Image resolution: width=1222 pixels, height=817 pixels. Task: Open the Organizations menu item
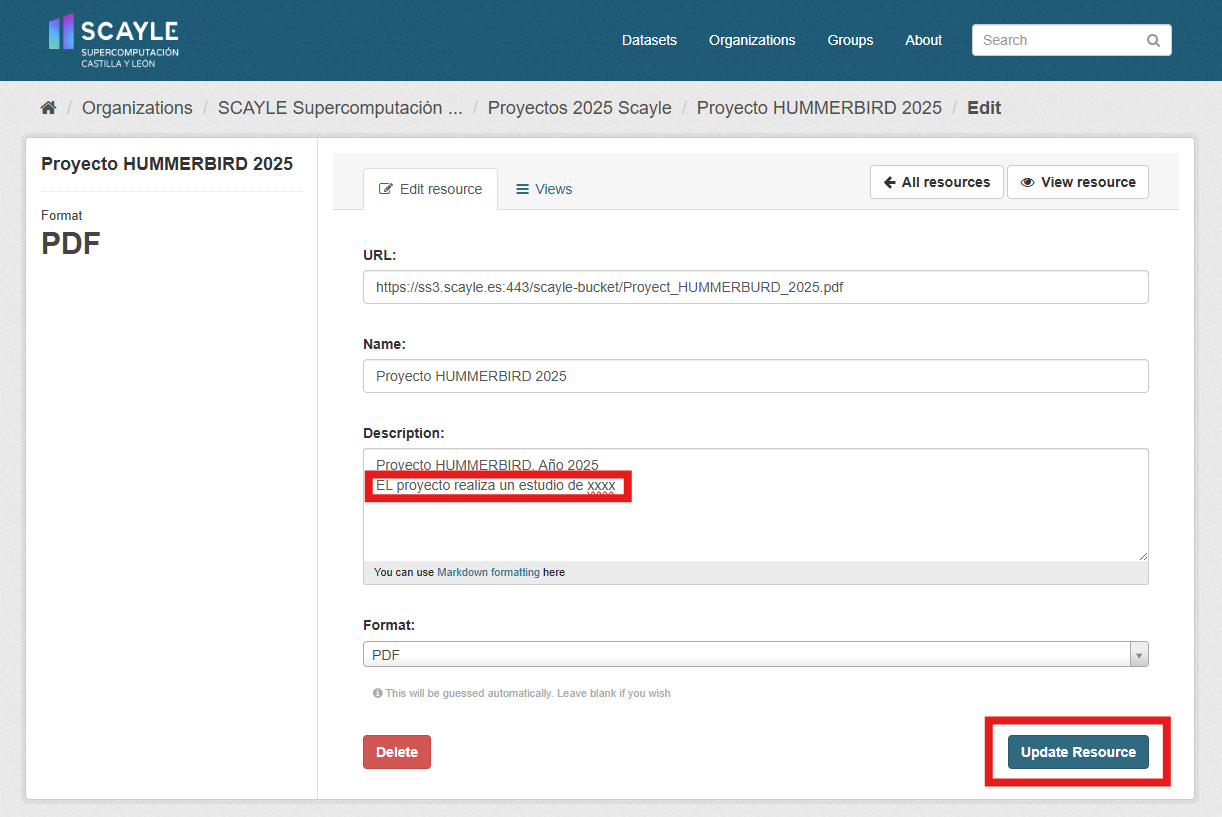[752, 40]
